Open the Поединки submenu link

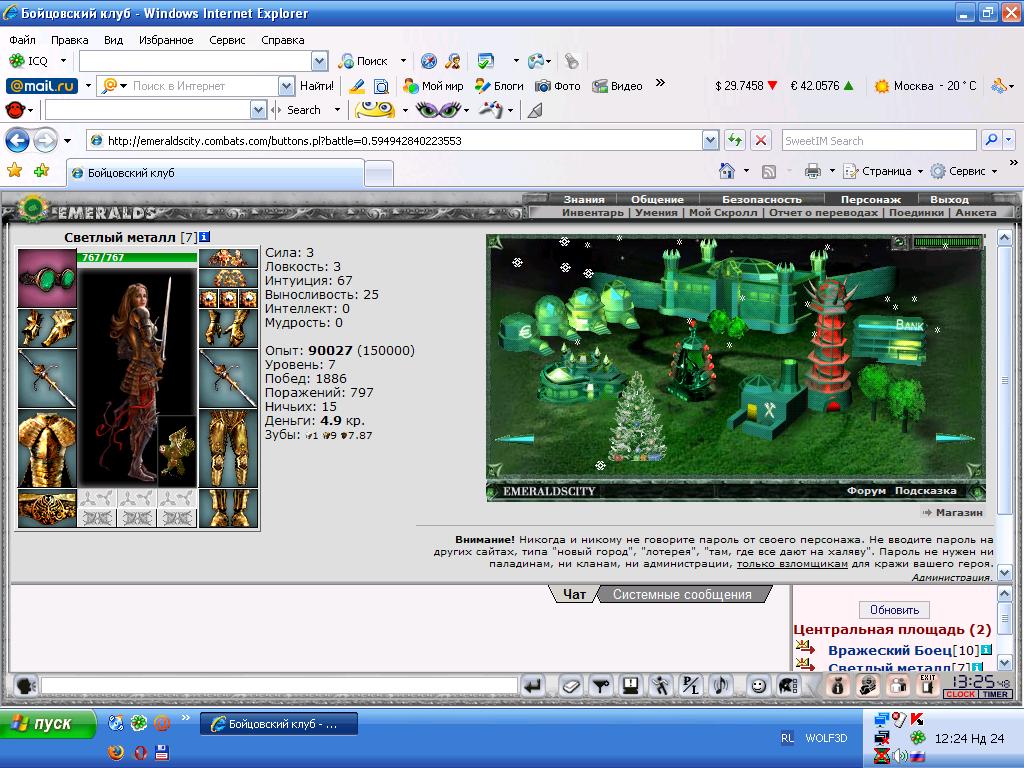point(916,212)
